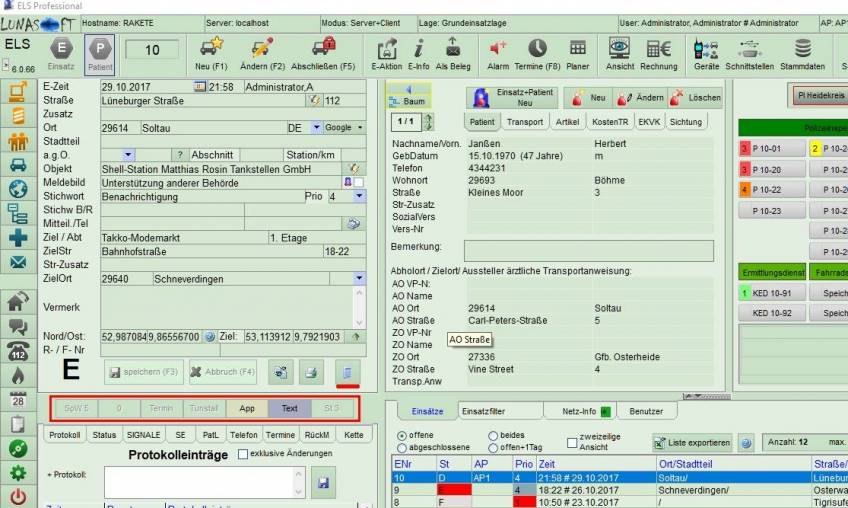848x508 pixels.
Task: Enable exklusive Änderungen checkbox
Action: click(243, 454)
